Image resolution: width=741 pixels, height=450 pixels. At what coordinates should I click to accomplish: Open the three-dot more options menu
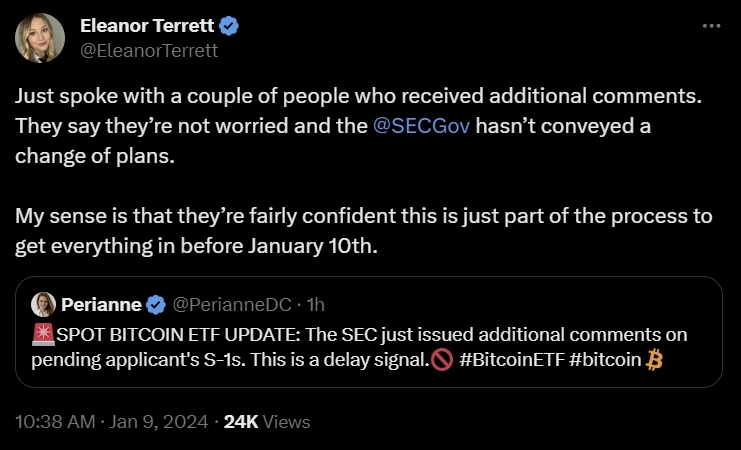coord(711,25)
